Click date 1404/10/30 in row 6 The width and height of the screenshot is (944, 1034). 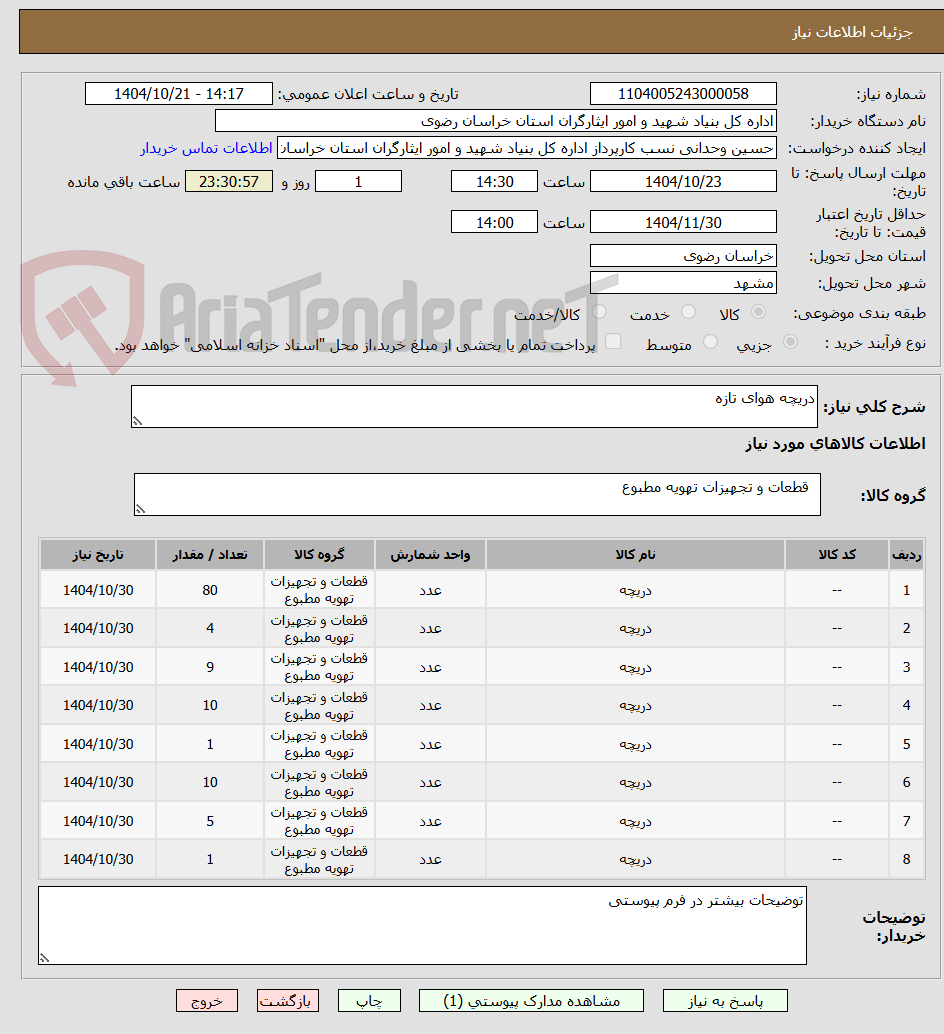(98, 782)
